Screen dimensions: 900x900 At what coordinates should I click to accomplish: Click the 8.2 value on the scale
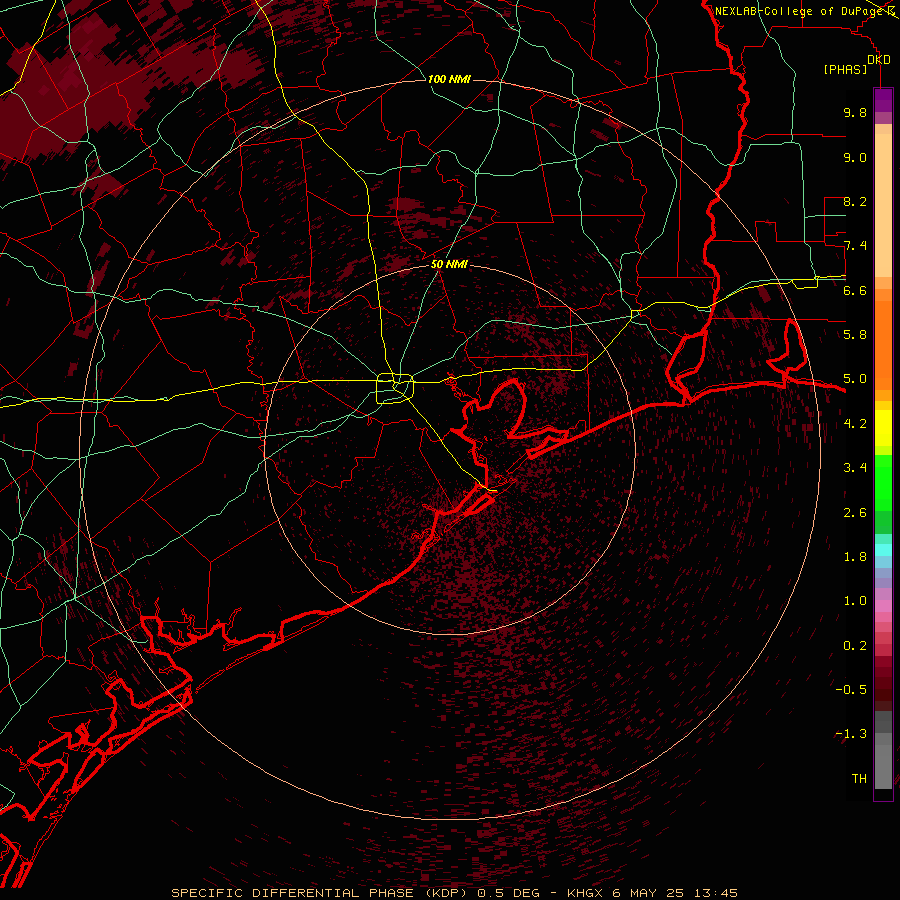click(x=855, y=201)
